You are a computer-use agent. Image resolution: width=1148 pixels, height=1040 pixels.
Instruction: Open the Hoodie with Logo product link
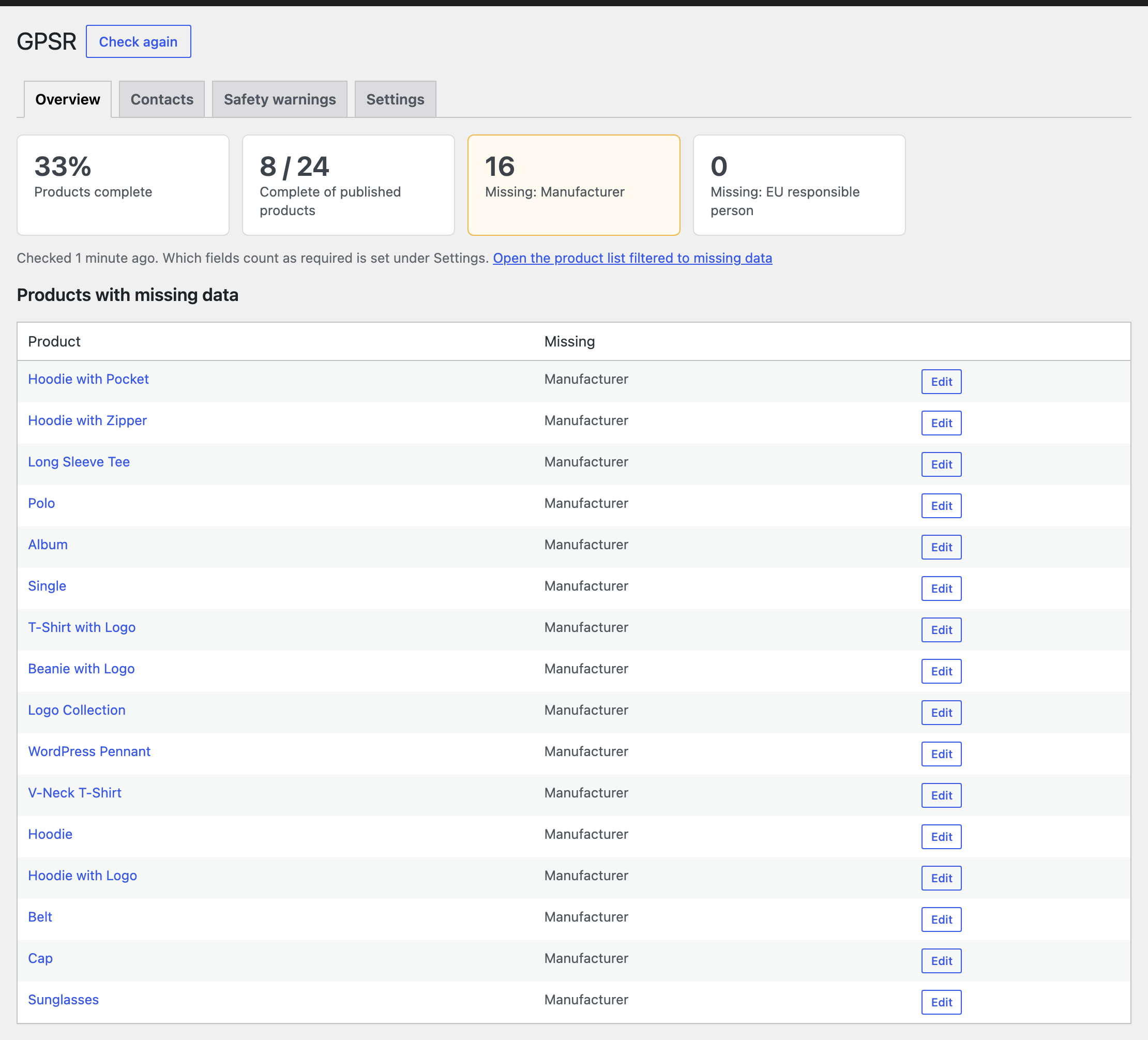coord(83,876)
